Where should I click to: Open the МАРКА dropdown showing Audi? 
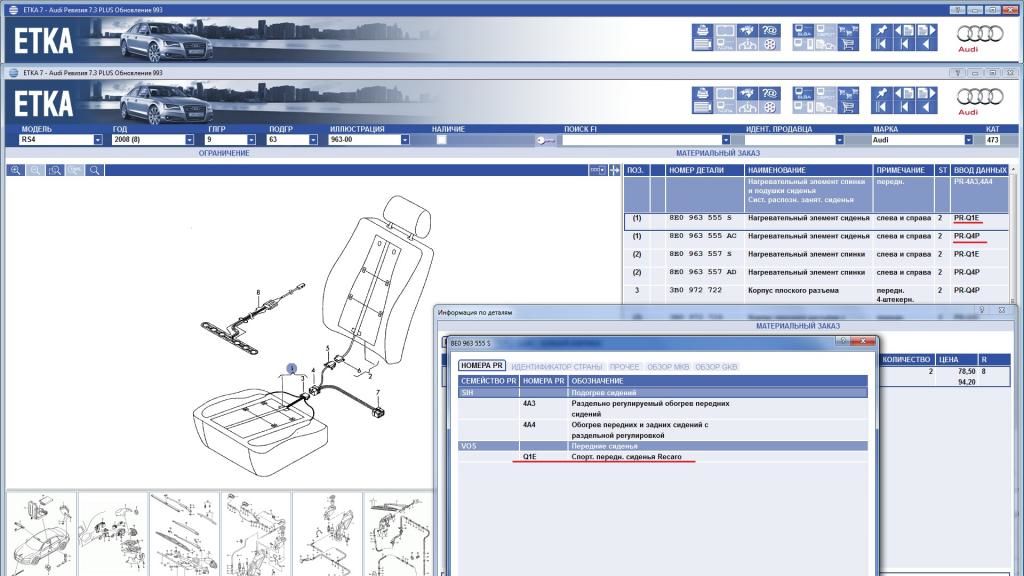pyautogui.click(x=968, y=140)
